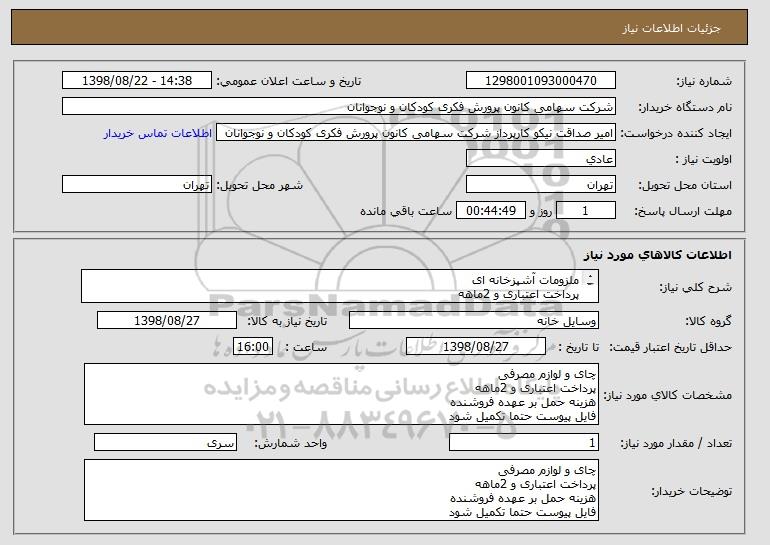The image size is (770, 545).
Task: Click the section heading اطلاعات کالاهای مورد نیاز
Action: [x=658, y=255]
